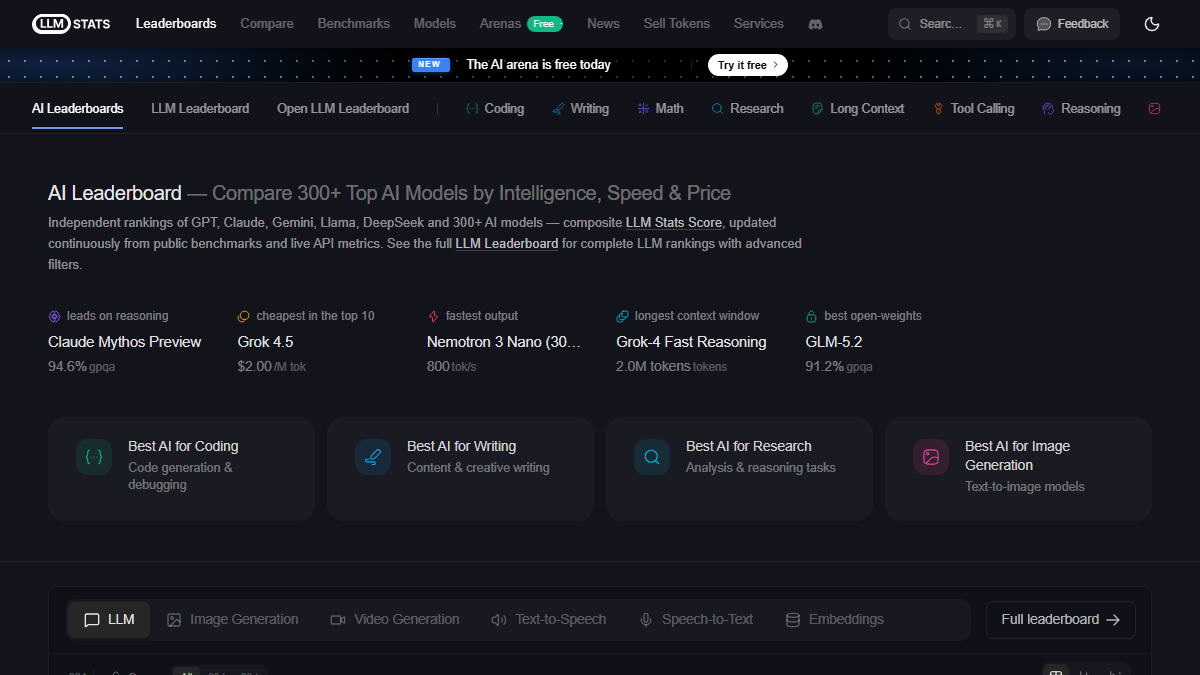Open the Best AI for Coding card
Viewport: 1200px width, 675px height.
point(181,469)
